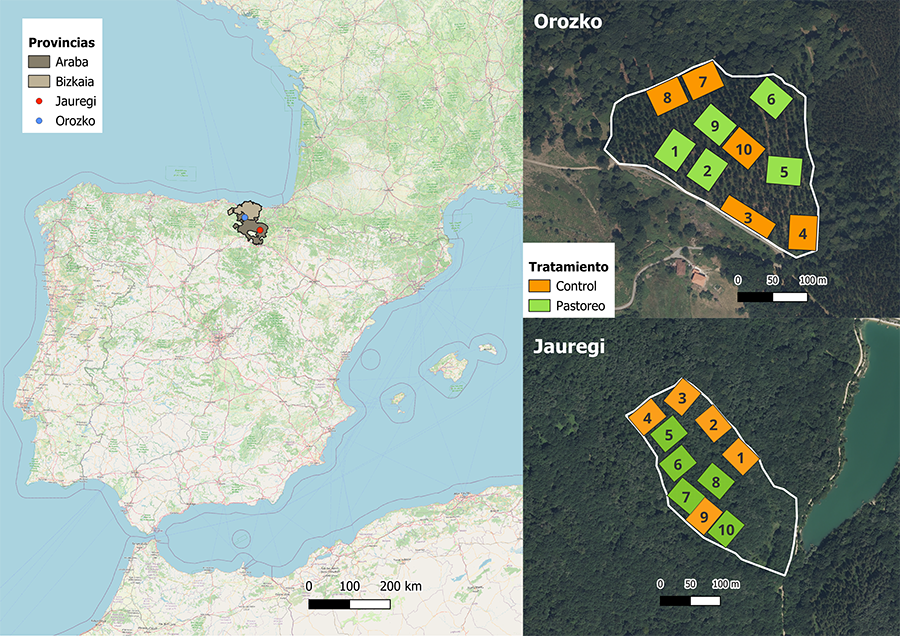Viewport: 900px width, 636px height.
Task: Select the 'Bizkaia' legend label
Action: 75,82
